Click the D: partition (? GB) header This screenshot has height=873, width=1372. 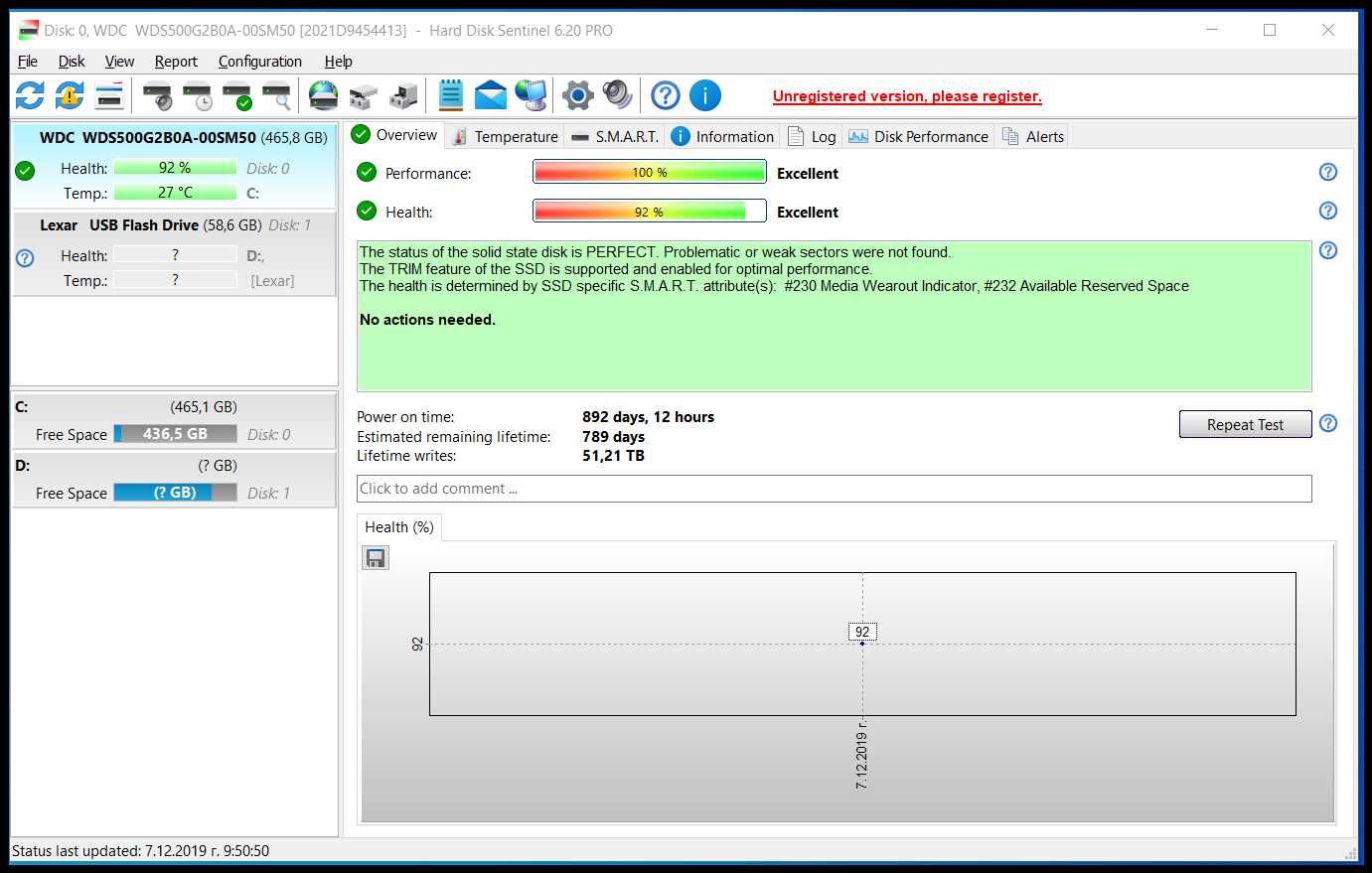174,466
